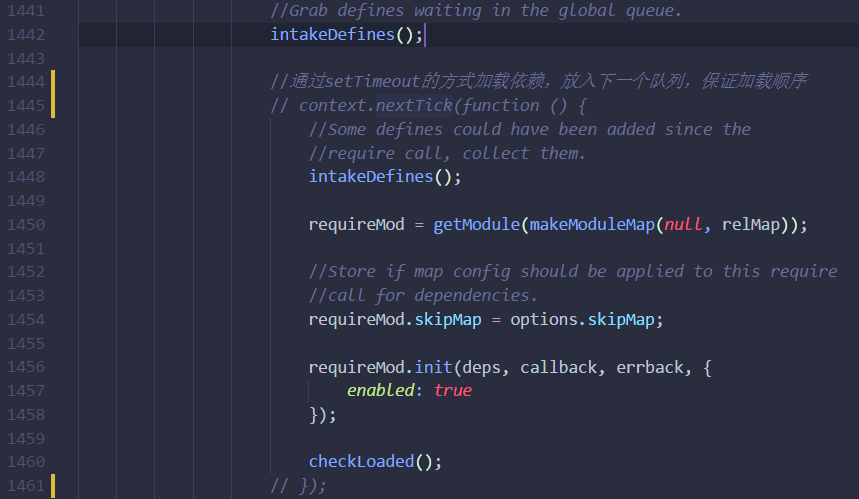The image size is (859, 499).
Task: Click line number 1456 in the gutter
Action: pos(26,367)
